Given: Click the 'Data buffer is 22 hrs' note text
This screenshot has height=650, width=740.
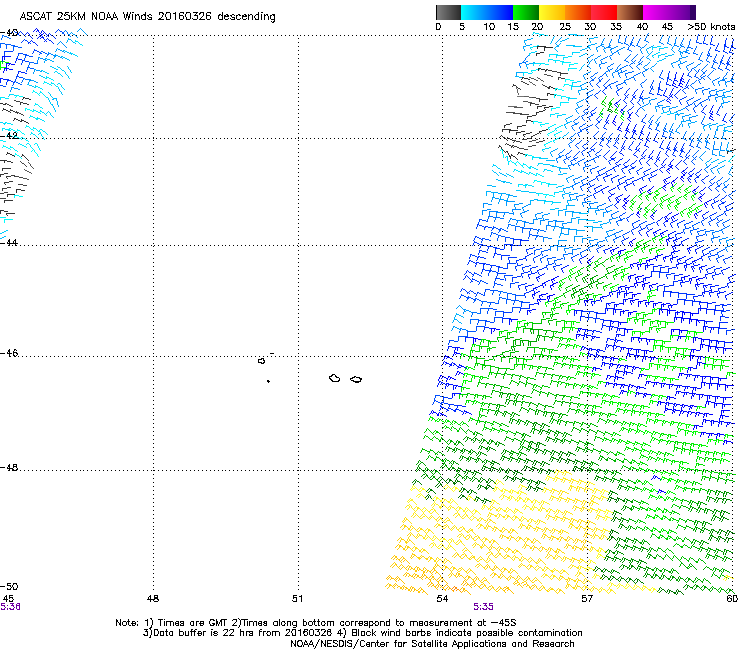Looking at the screenshot, I should 205,633.
